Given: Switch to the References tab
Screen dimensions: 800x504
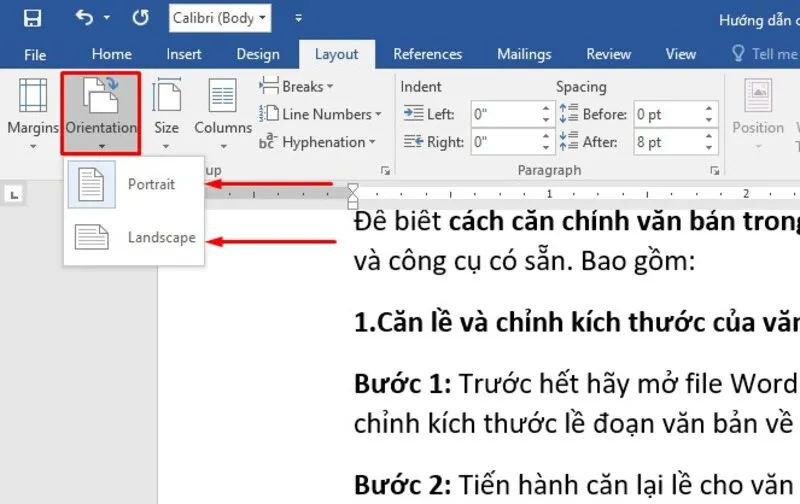Looking at the screenshot, I should (428, 54).
